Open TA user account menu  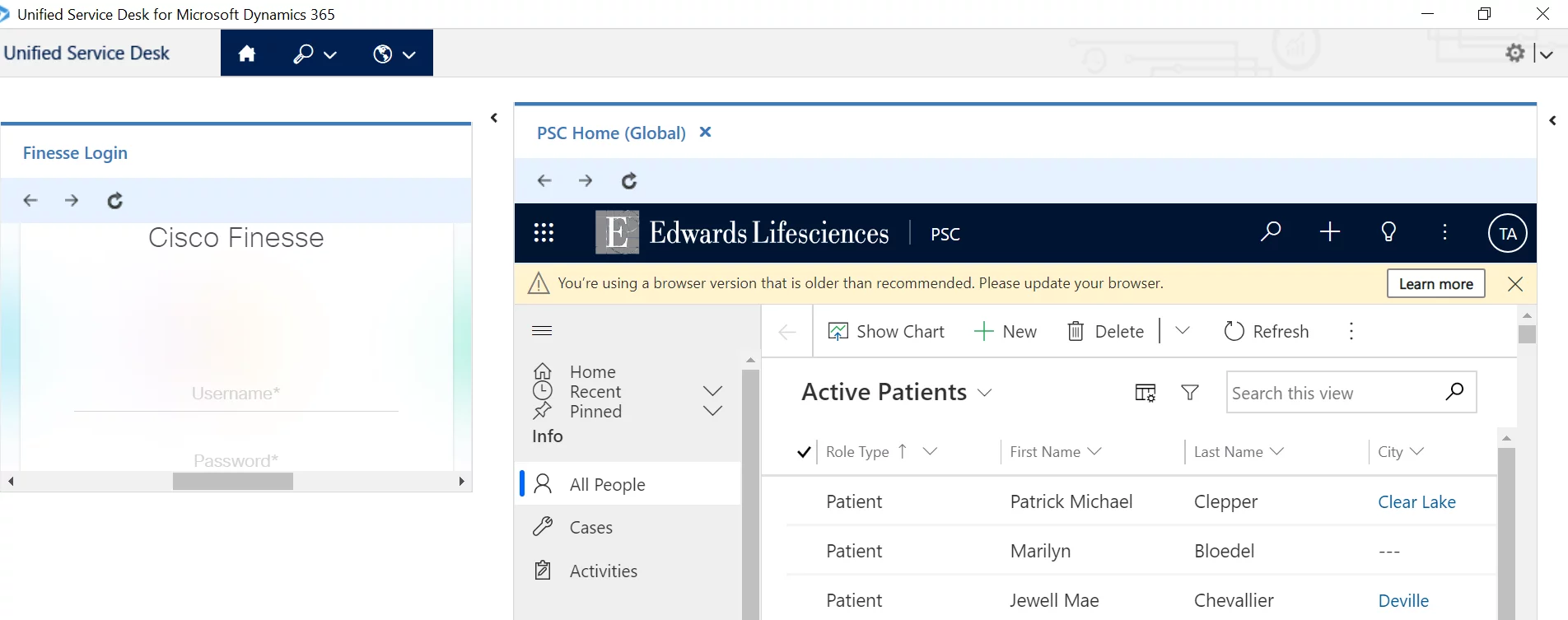click(x=1508, y=233)
